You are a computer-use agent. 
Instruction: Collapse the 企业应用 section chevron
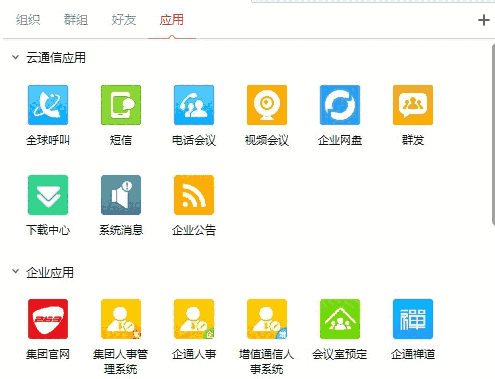click(15, 272)
